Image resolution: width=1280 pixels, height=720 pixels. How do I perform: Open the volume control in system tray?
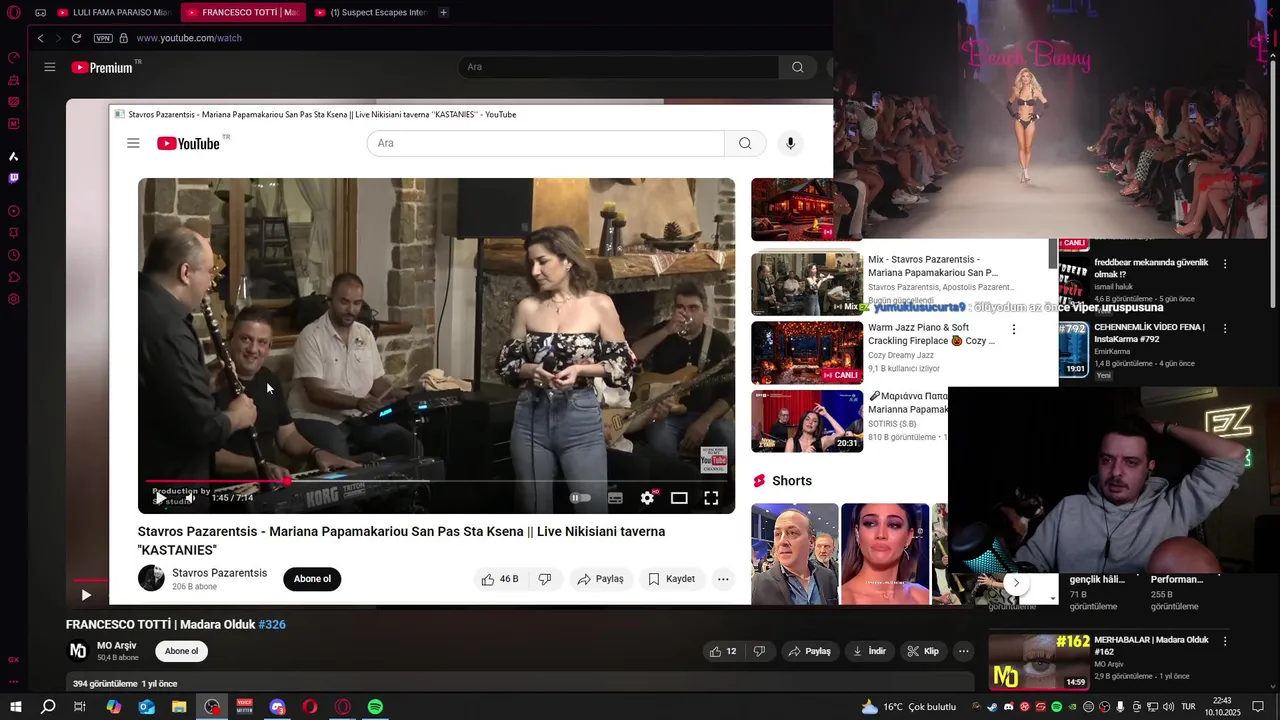point(1168,707)
